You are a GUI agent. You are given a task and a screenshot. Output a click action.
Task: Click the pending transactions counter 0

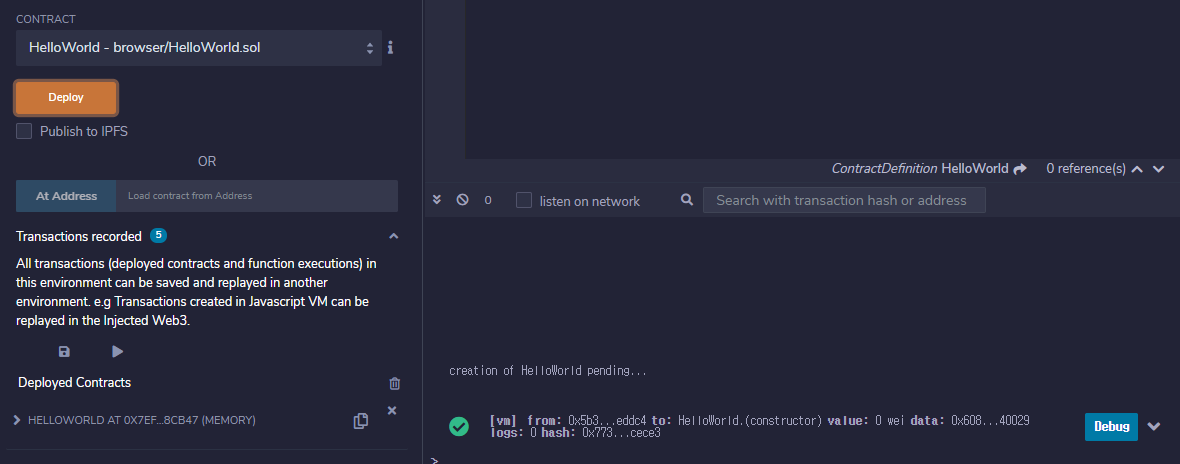pyautogui.click(x=488, y=200)
